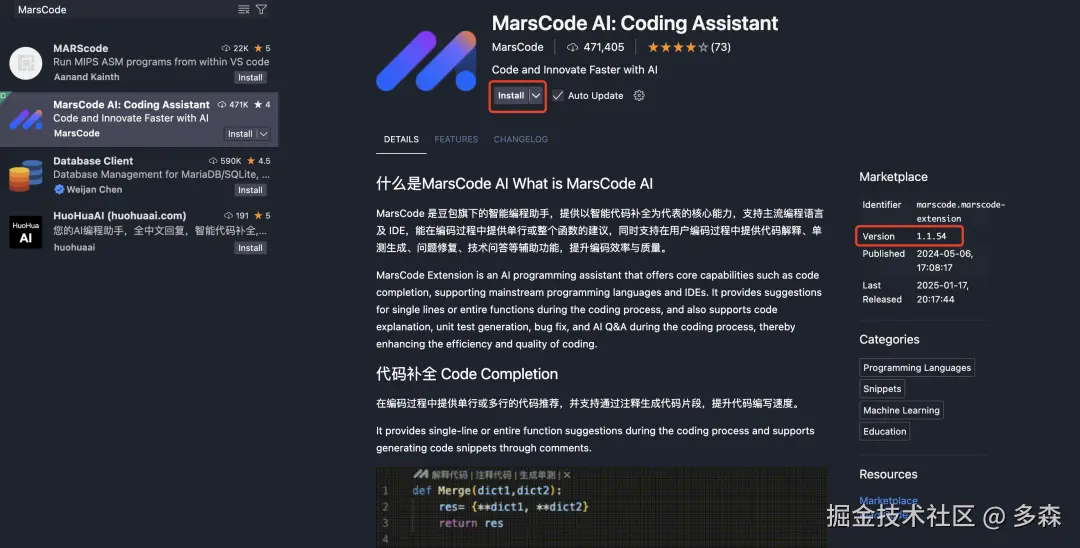Open the Install dropdown arrow in details
The height and width of the screenshot is (548, 1080).
pyautogui.click(x=536, y=96)
